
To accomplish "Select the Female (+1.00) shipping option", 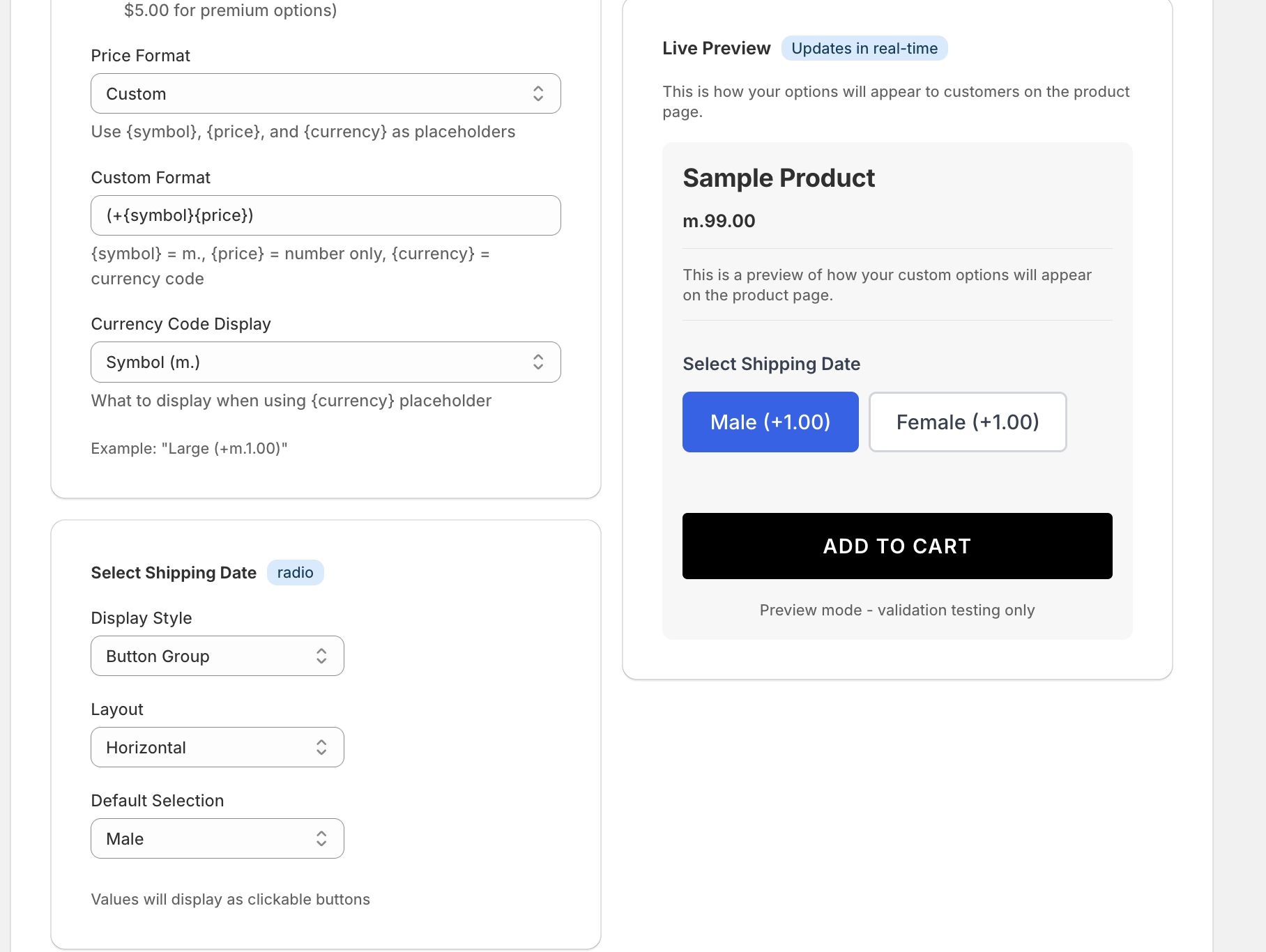I will click(x=968, y=422).
